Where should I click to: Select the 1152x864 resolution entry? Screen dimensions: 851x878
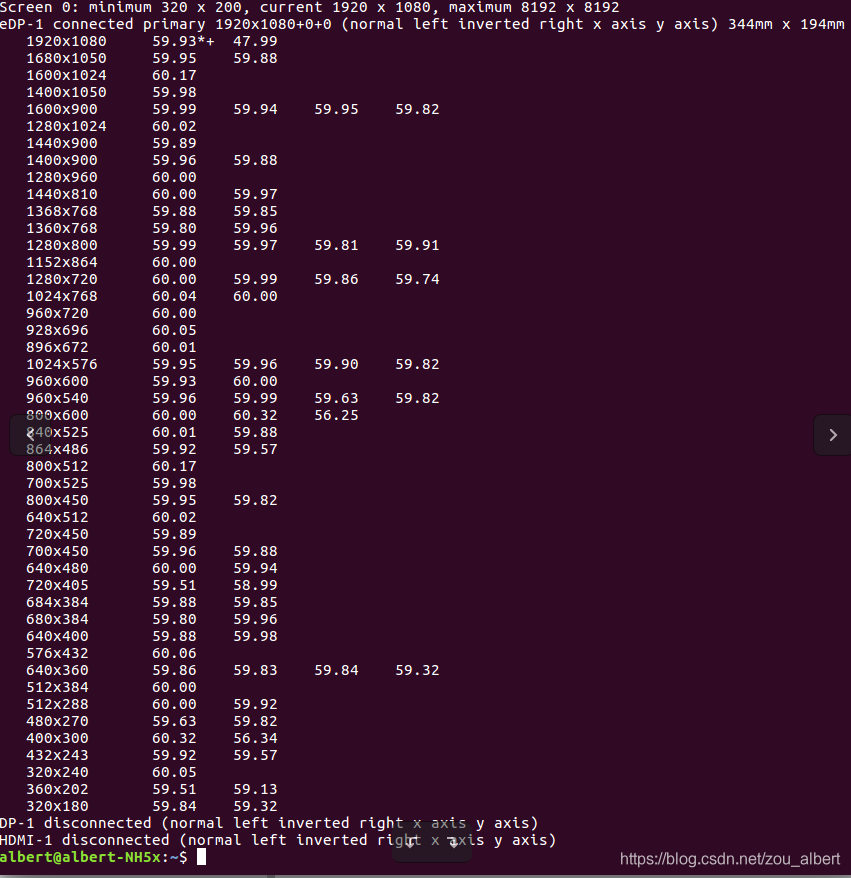tap(62, 262)
